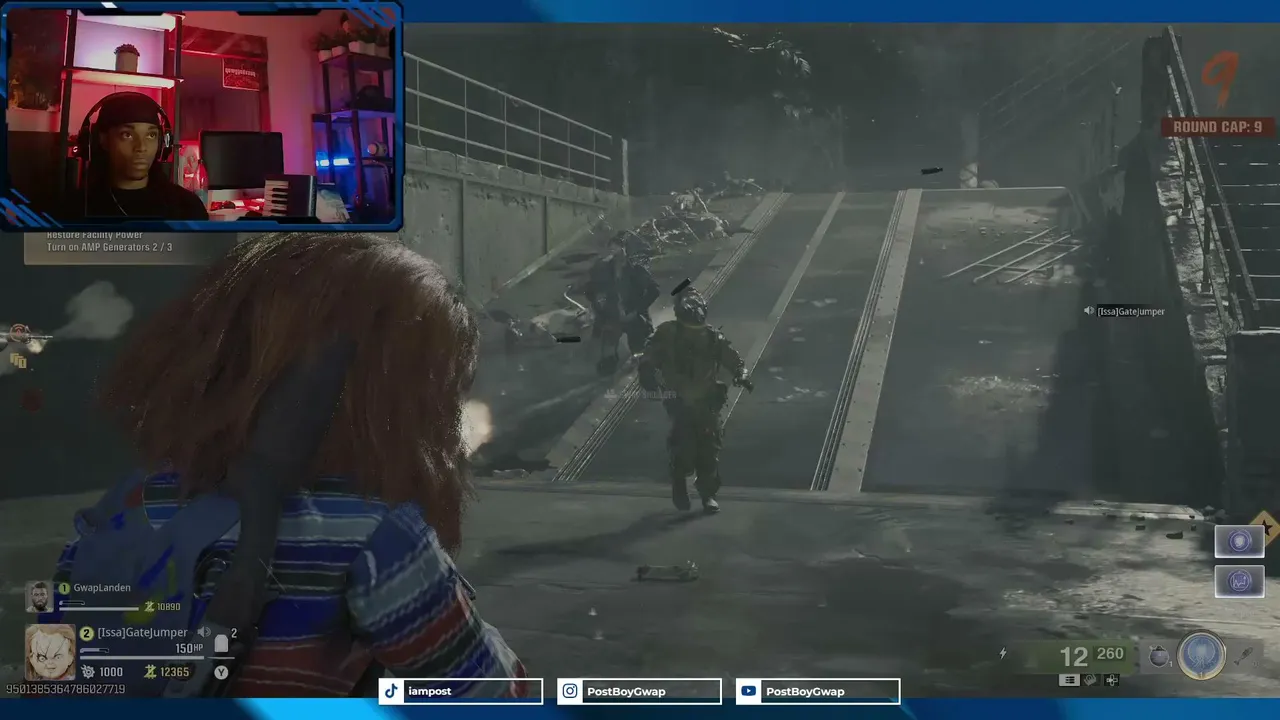Click the streamer webcam feed

point(203,114)
